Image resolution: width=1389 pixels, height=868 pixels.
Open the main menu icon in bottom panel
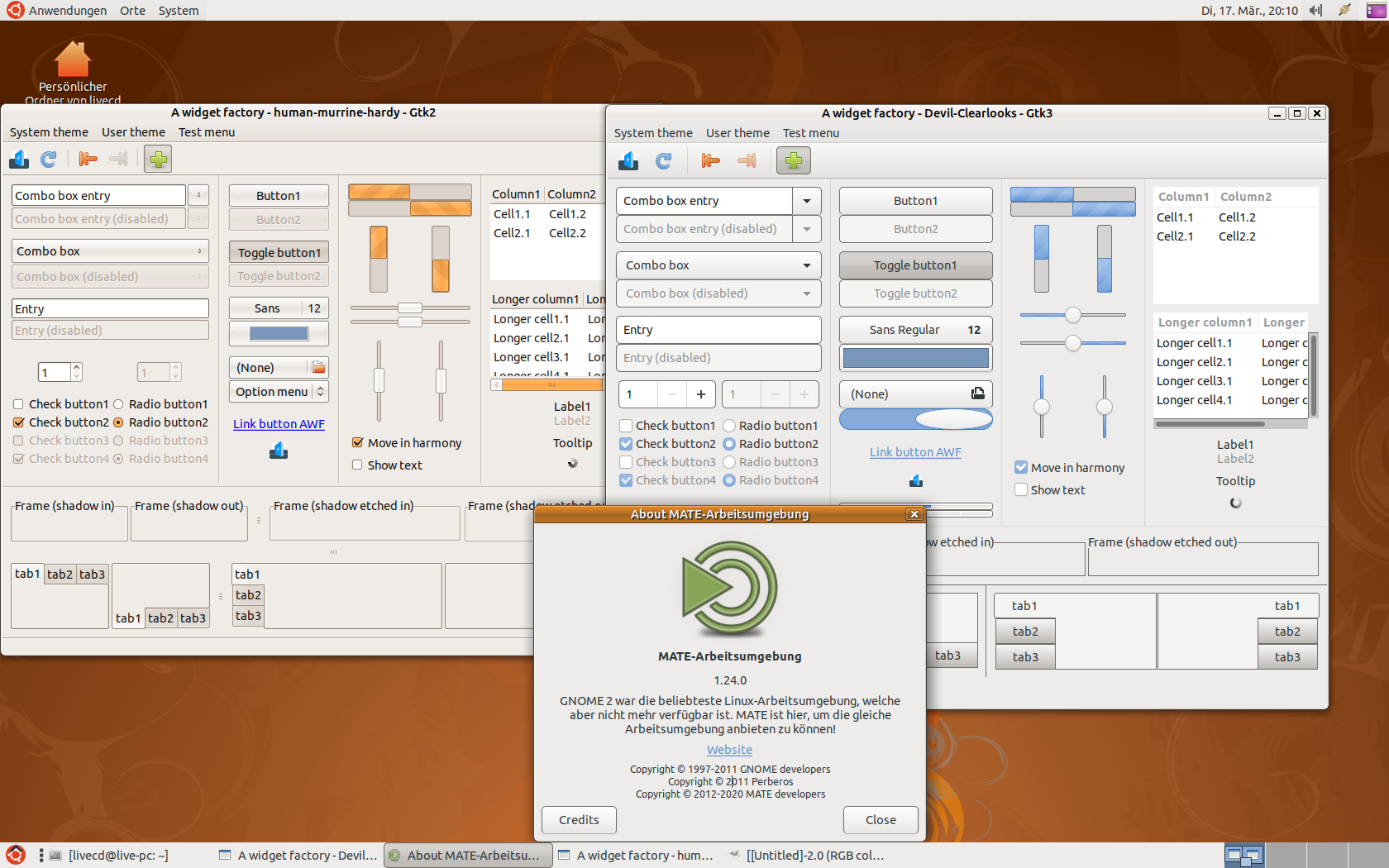coord(16,856)
